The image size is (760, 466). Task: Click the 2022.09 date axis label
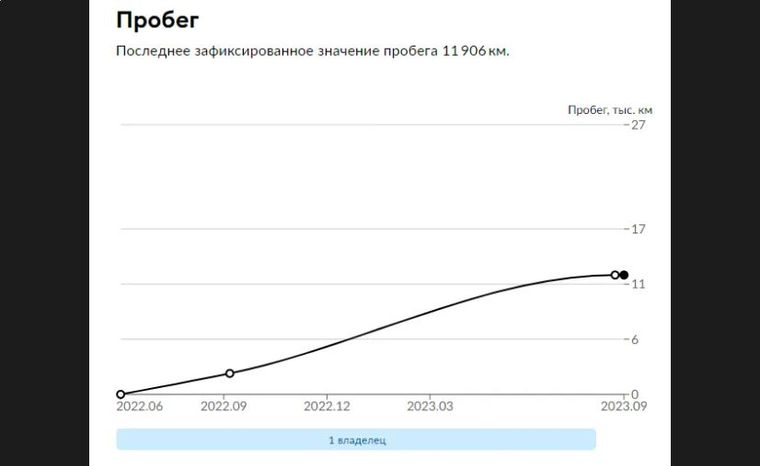224,406
